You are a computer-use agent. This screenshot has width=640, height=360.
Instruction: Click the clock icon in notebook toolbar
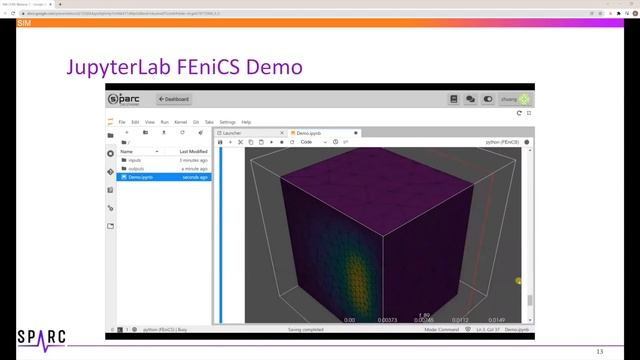pos(335,142)
